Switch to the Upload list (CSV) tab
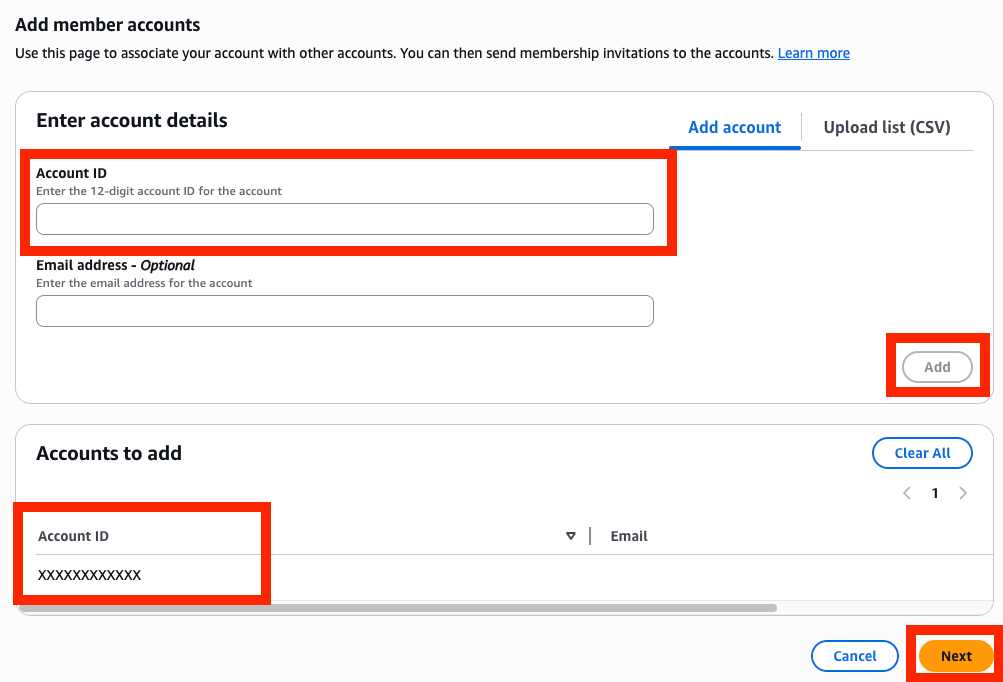The width and height of the screenshot is (1003, 682). pos(886,127)
